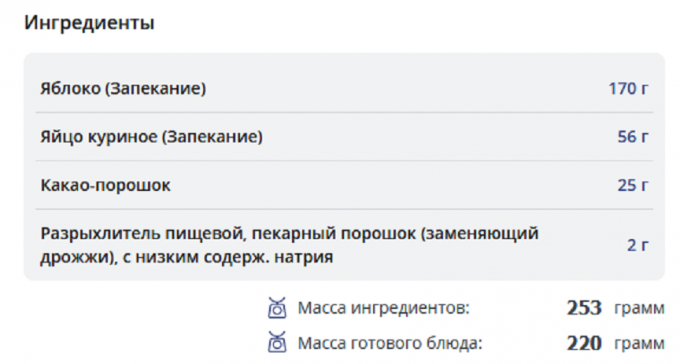The image size is (680, 364).
Task: Click the 56 г egg weight value
Action: coord(633,137)
